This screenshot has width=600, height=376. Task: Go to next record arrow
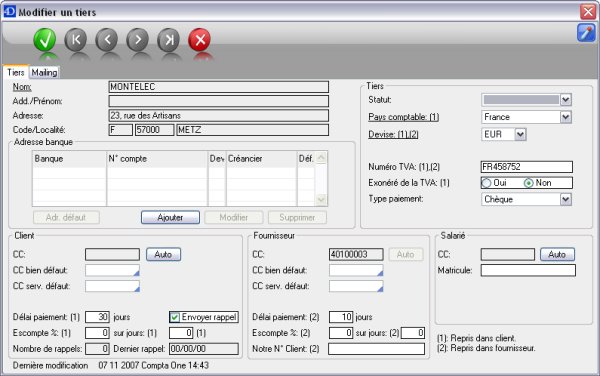[x=138, y=40]
